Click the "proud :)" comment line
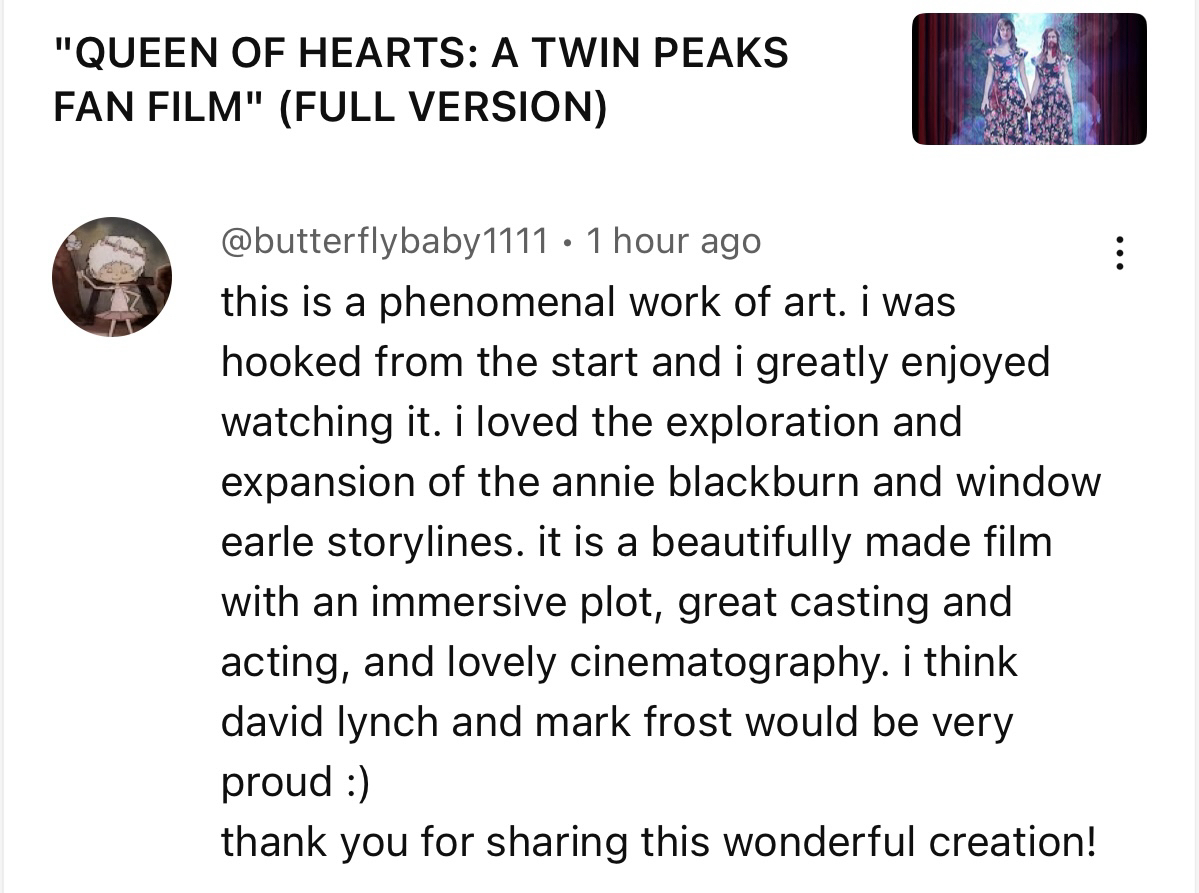Viewport: 1199px width, 893px height. [x=295, y=782]
